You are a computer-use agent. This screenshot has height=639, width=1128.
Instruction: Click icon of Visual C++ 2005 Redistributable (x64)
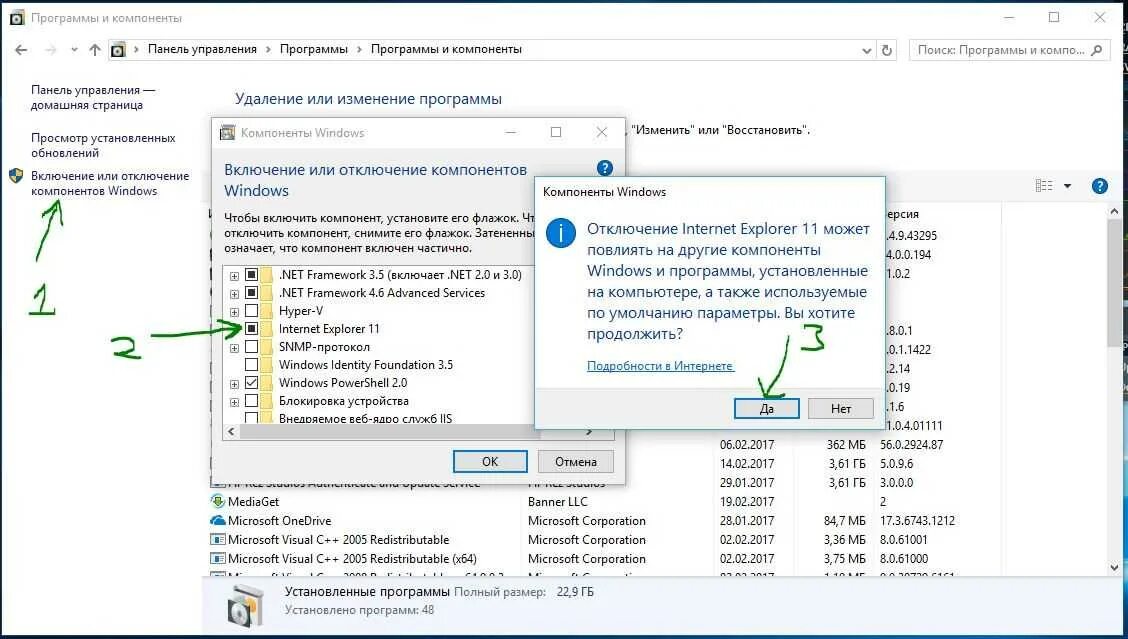pyautogui.click(x=217, y=558)
